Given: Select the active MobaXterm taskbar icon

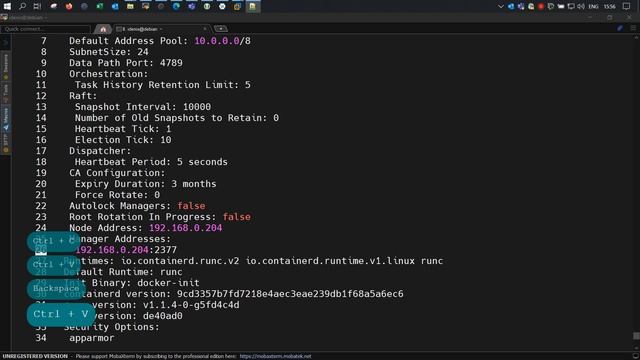Looking at the screenshot, I should (253, 6).
